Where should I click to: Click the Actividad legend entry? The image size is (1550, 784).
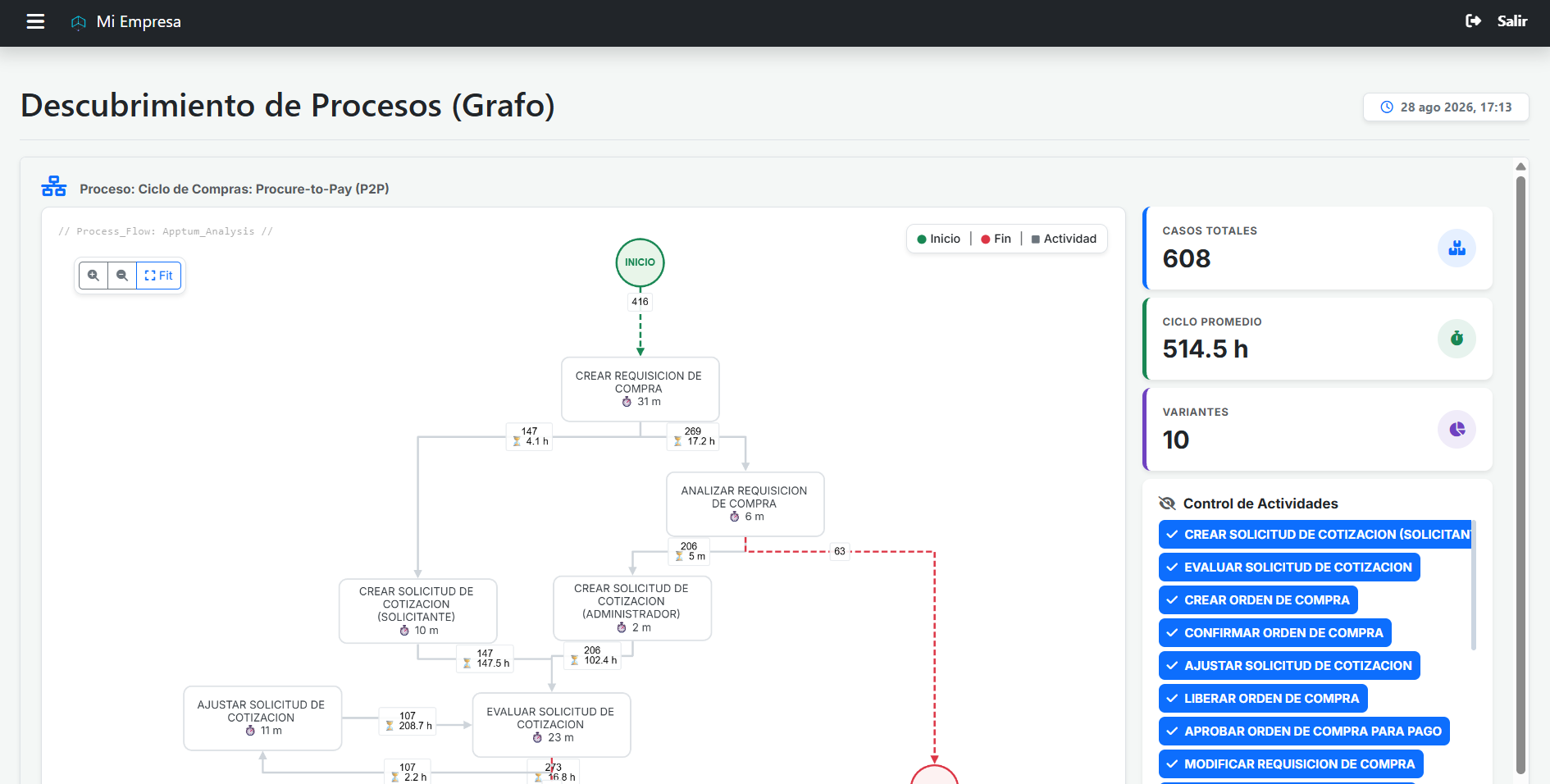[x=1064, y=239]
